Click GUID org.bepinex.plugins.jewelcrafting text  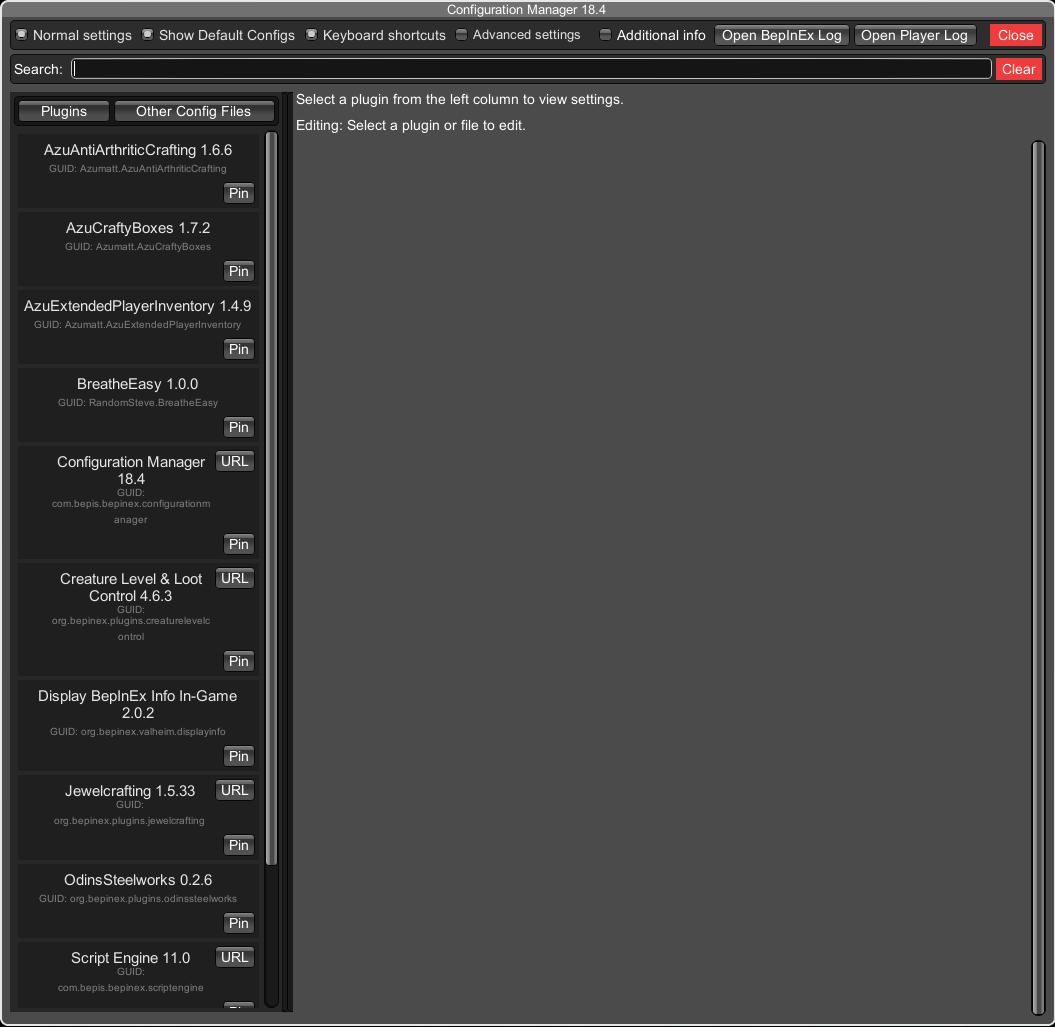click(129, 813)
